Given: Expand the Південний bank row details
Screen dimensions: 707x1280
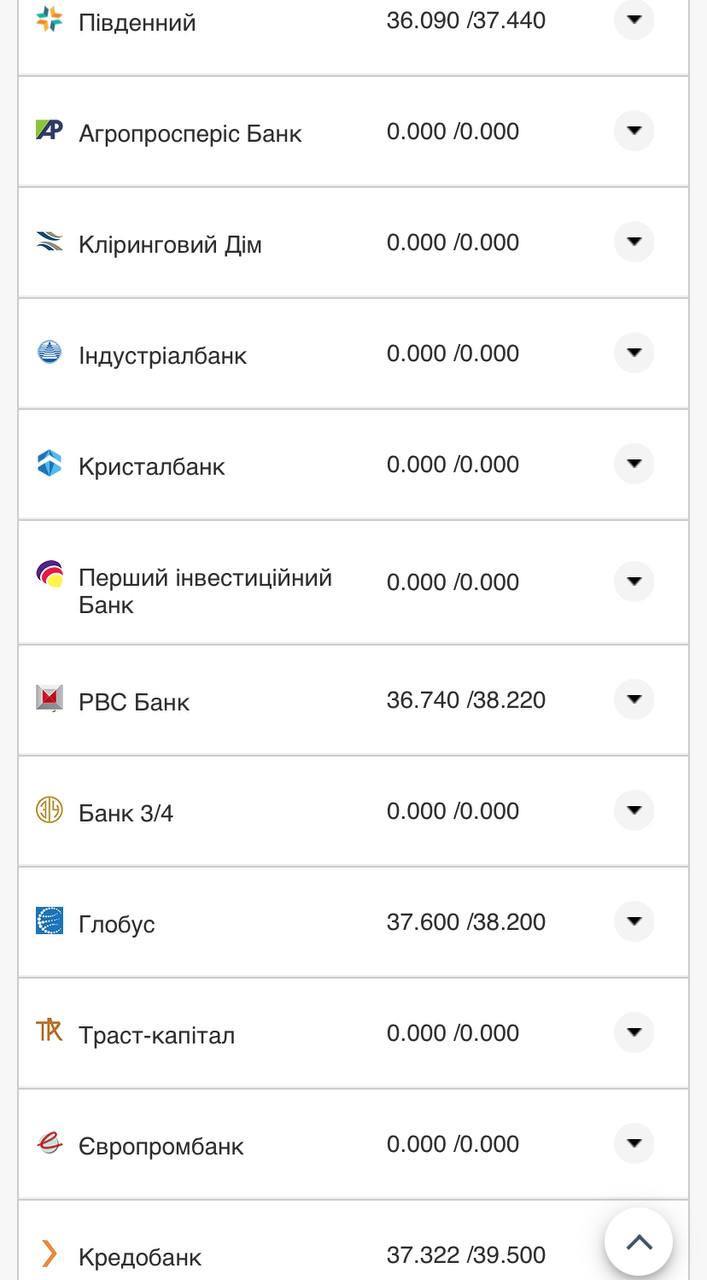Looking at the screenshot, I should point(634,19).
